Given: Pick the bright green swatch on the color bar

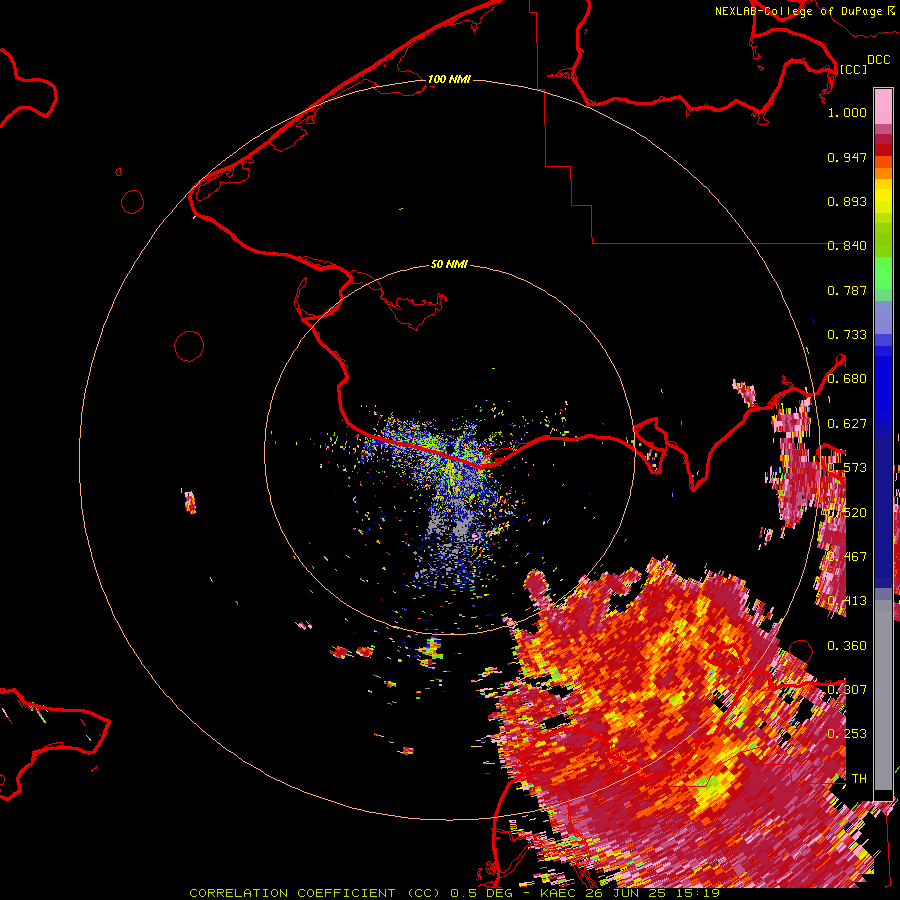Looking at the screenshot, I should [883, 273].
